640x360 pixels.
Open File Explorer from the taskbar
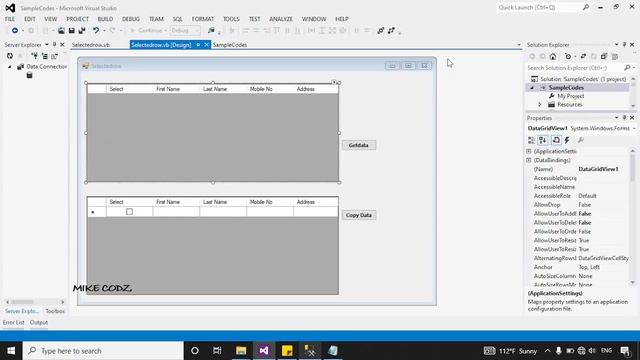pos(241,350)
